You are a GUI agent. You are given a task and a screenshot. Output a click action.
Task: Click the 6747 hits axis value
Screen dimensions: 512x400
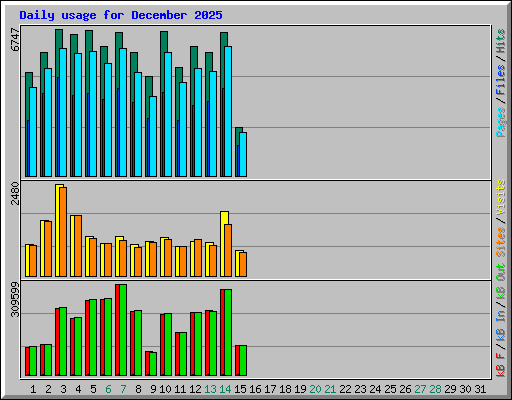pos(15,40)
